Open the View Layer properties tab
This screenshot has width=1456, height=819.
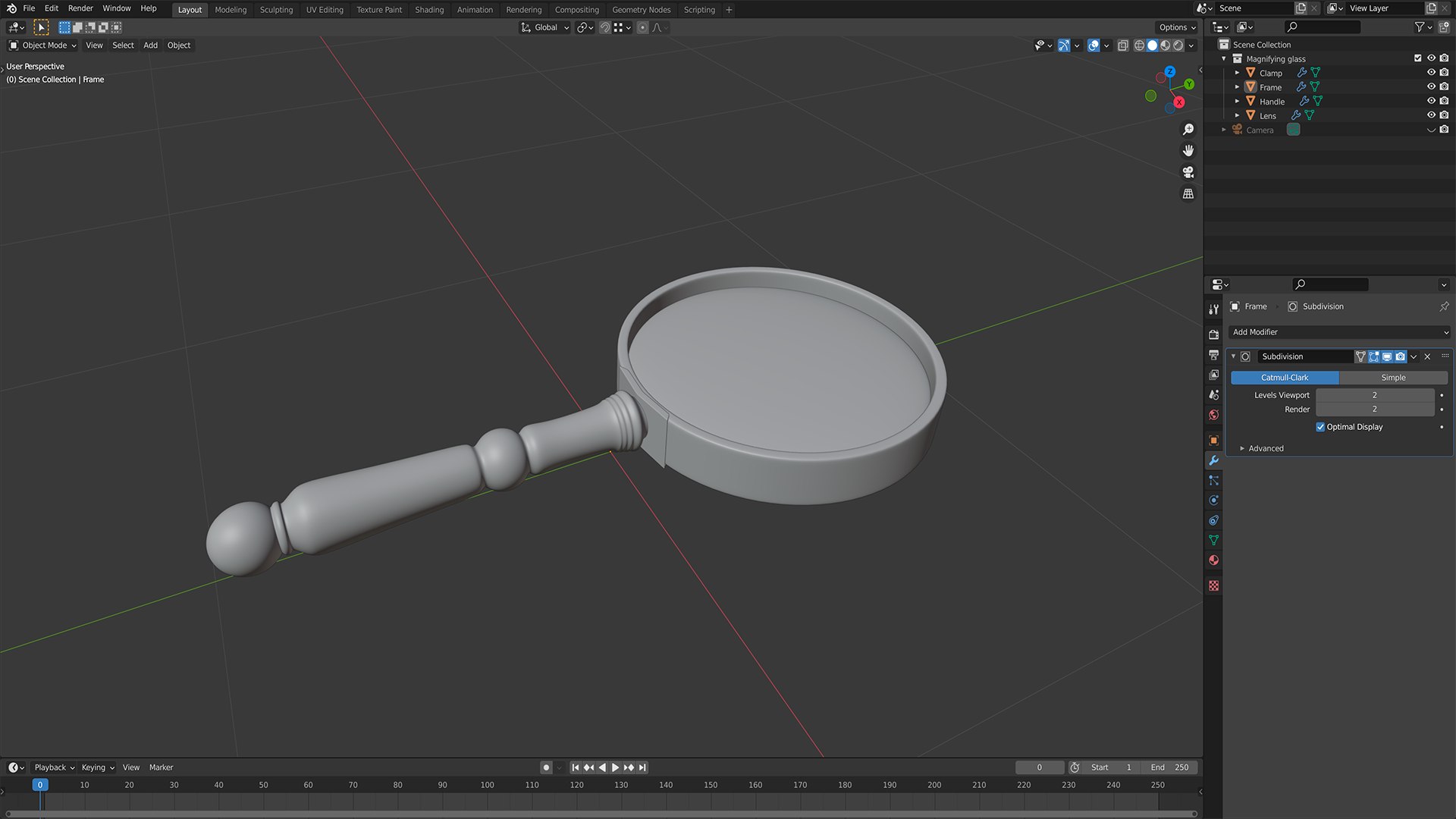[x=1213, y=375]
